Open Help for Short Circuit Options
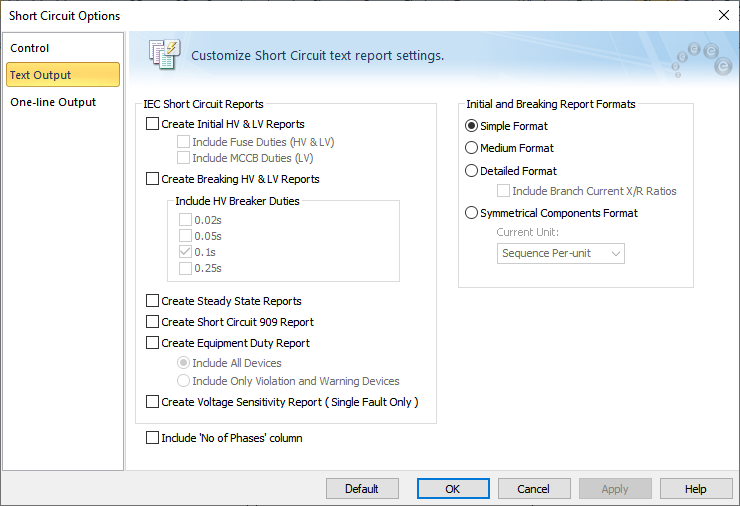 pos(696,489)
